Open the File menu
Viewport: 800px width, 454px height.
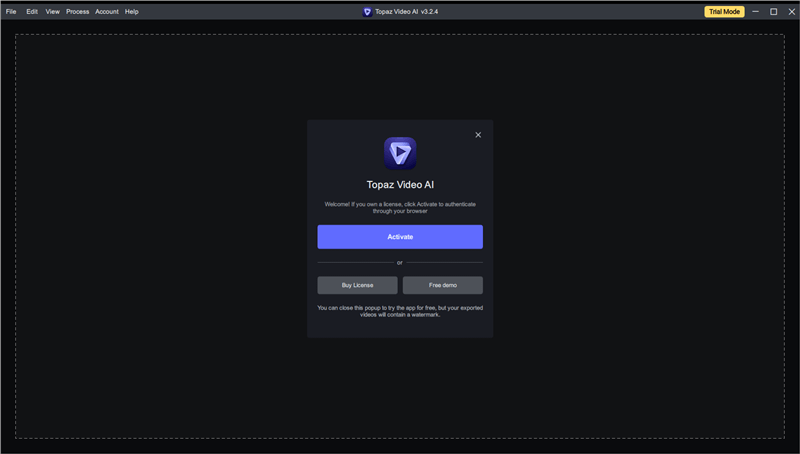point(11,11)
